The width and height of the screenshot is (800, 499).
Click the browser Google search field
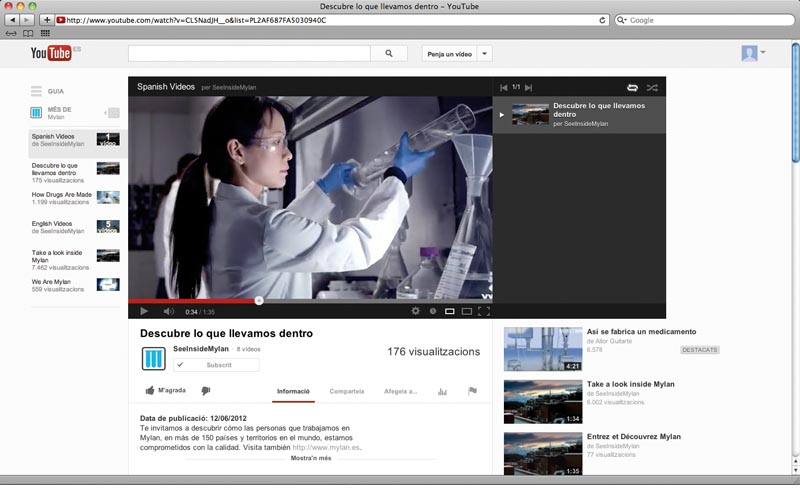pyautogui.click(x=705, y=20)
